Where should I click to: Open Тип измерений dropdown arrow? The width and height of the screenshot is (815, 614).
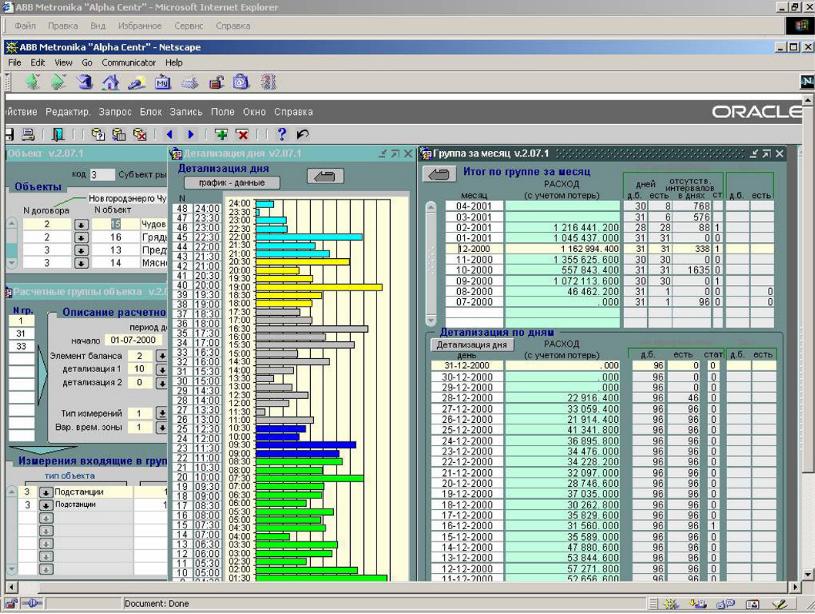pos(162,414)
